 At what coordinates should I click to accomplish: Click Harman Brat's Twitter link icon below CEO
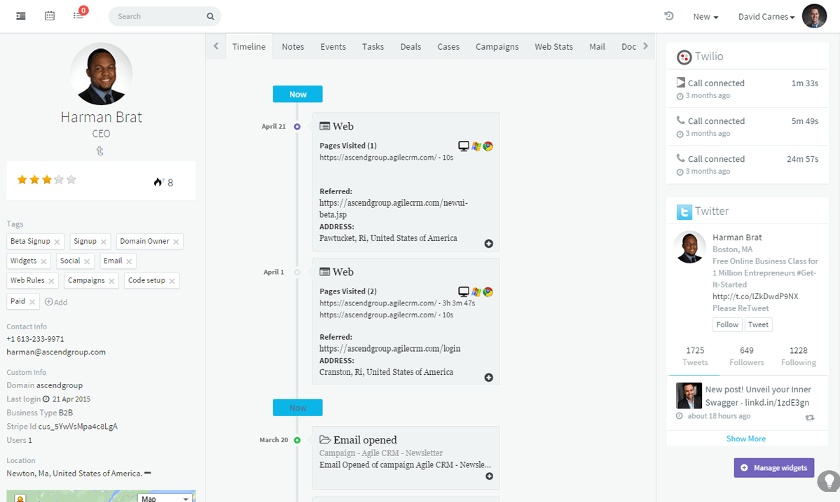point(100,151)
